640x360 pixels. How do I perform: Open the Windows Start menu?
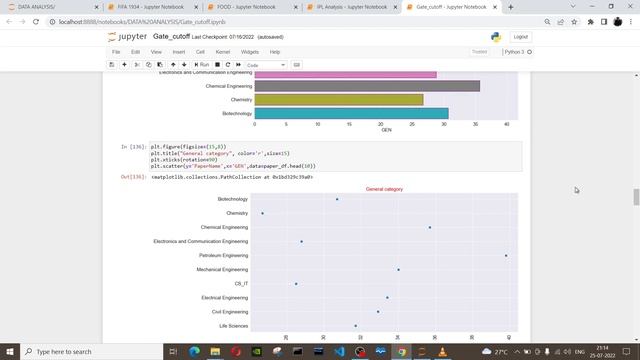click(10, 351)
